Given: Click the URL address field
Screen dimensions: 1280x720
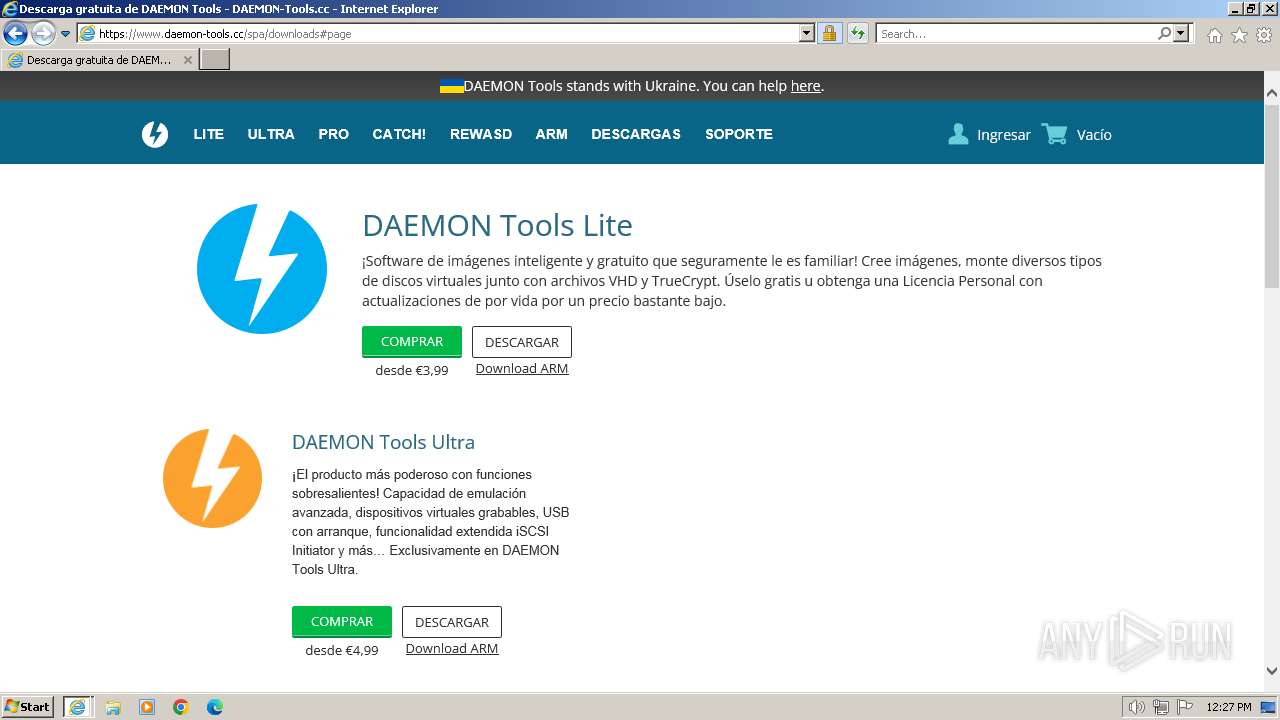Looking at the screenshot, I should 448,33.
